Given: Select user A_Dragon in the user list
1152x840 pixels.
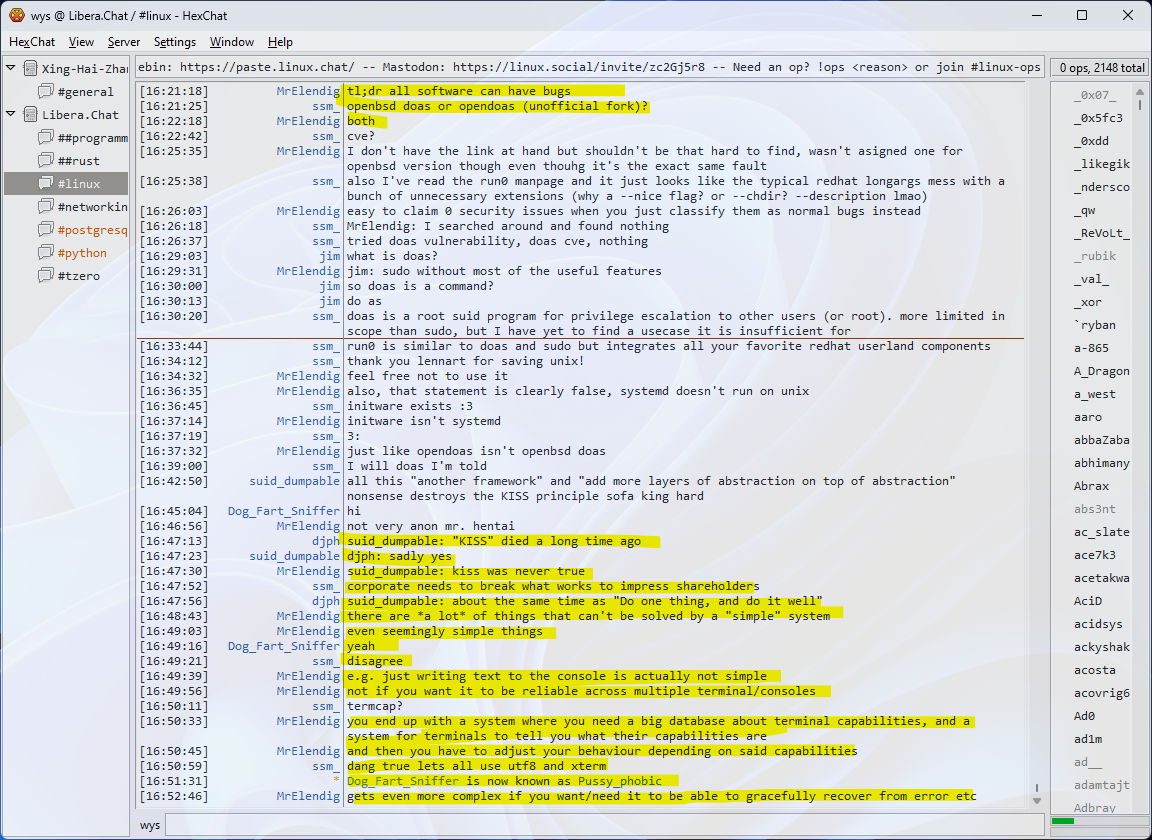Looking at the screenshot, I should (x=1101, y=371).
